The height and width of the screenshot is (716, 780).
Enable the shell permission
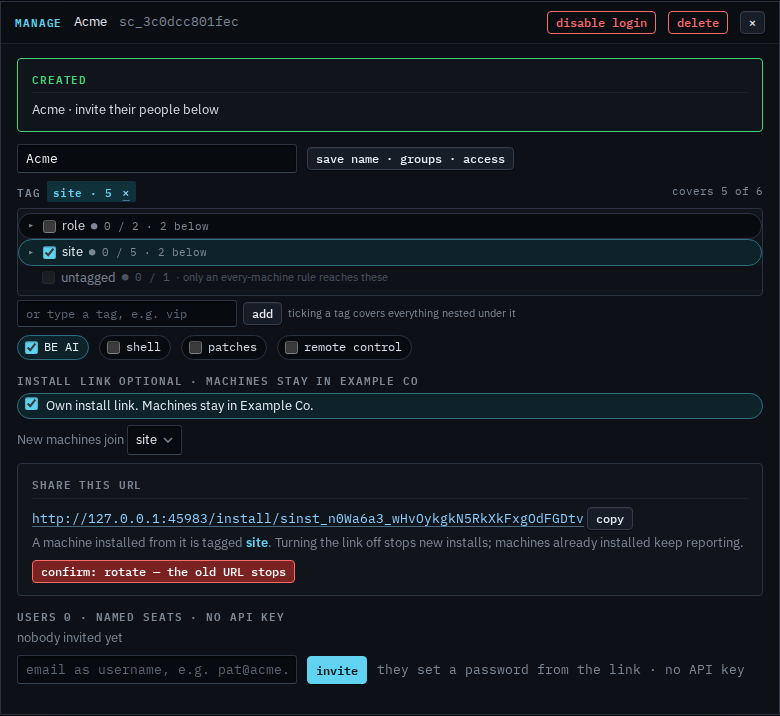pyautogui.click(x=113, y=347)
